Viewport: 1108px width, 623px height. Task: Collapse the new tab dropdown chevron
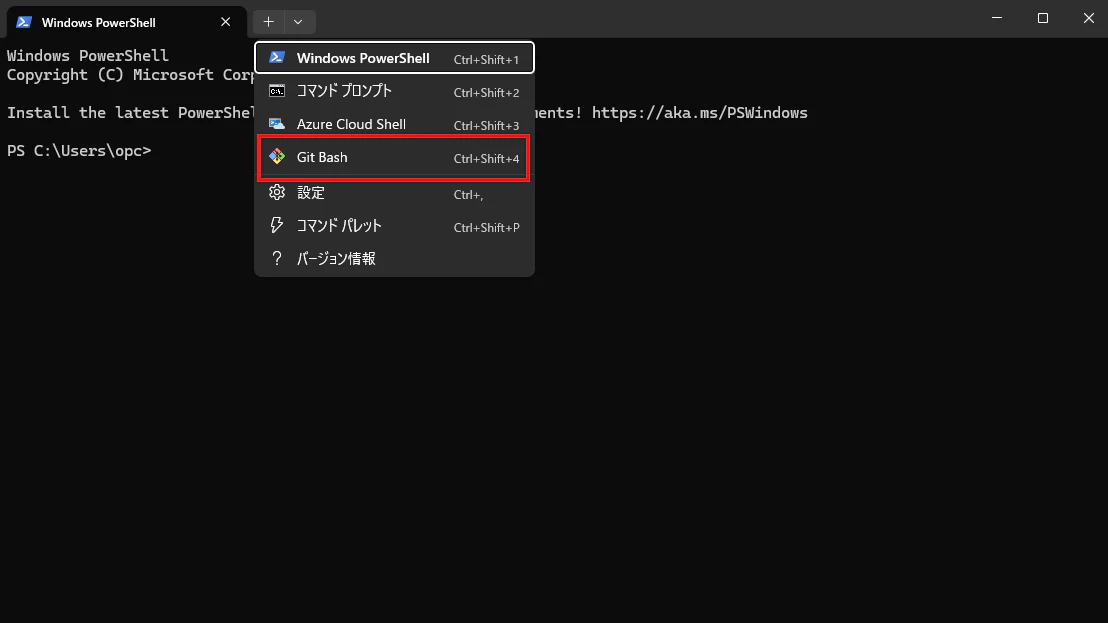298,22
